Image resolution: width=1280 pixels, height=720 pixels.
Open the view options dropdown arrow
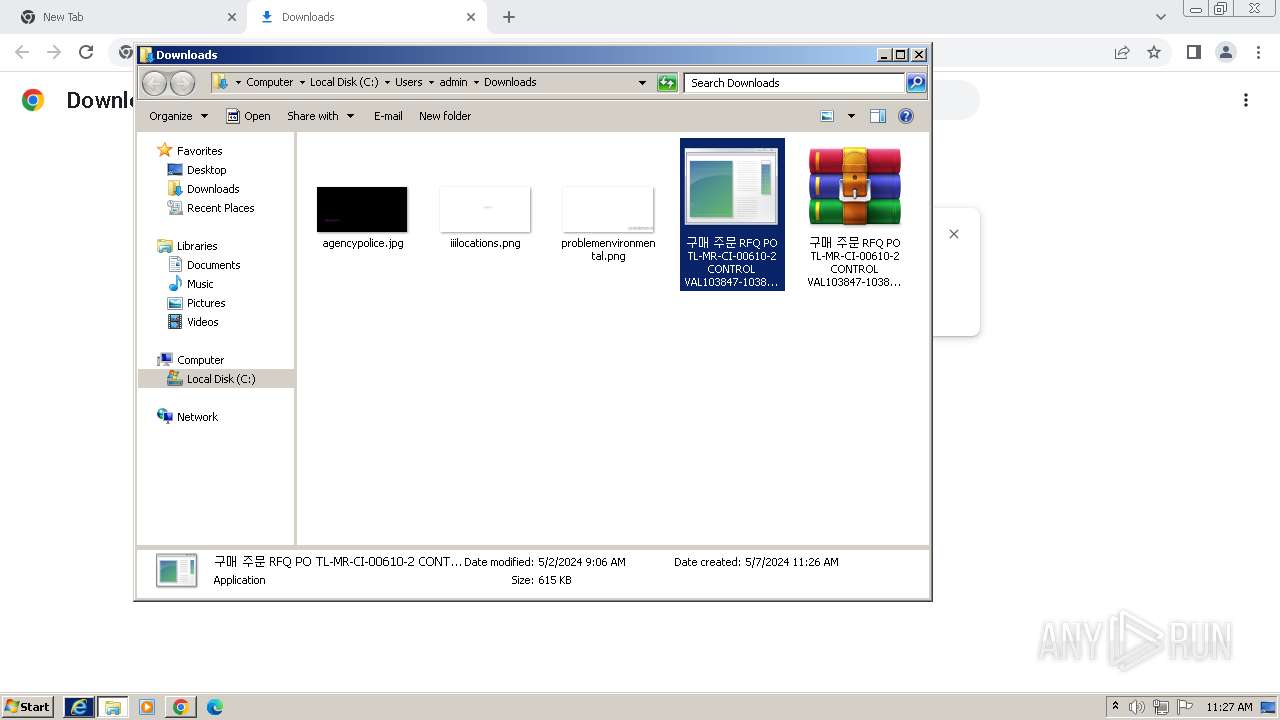click(x=851, y=116)
